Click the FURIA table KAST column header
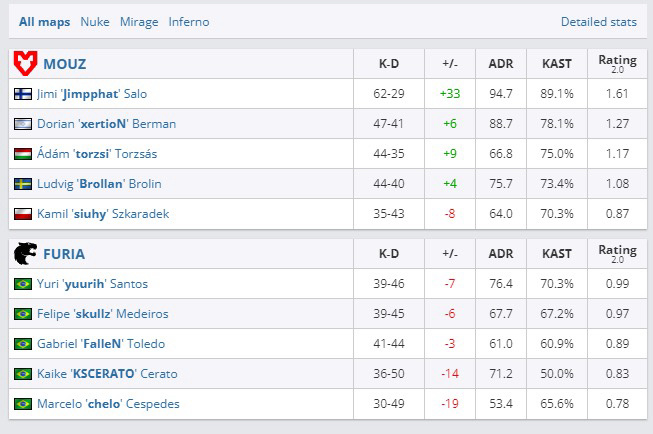This screenshot has height=434, width=653. click(557, 254)
